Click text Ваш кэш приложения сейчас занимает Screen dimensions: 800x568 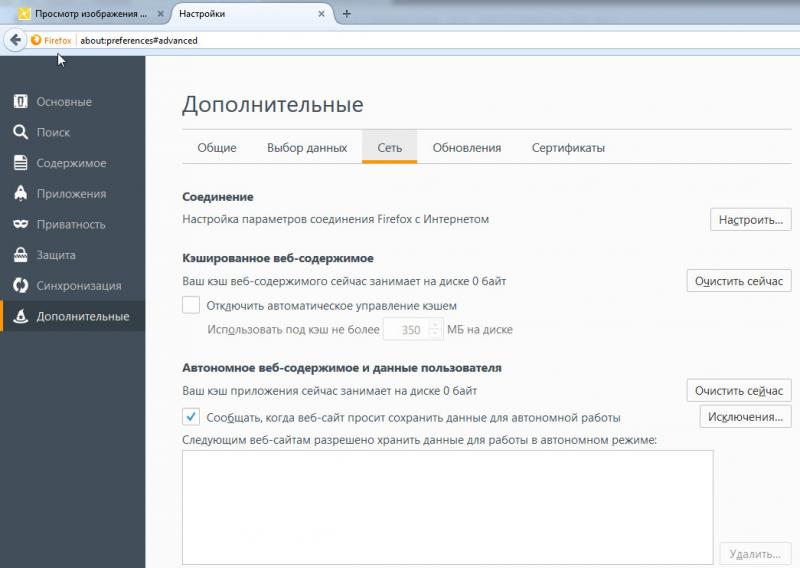coord(330,391)
